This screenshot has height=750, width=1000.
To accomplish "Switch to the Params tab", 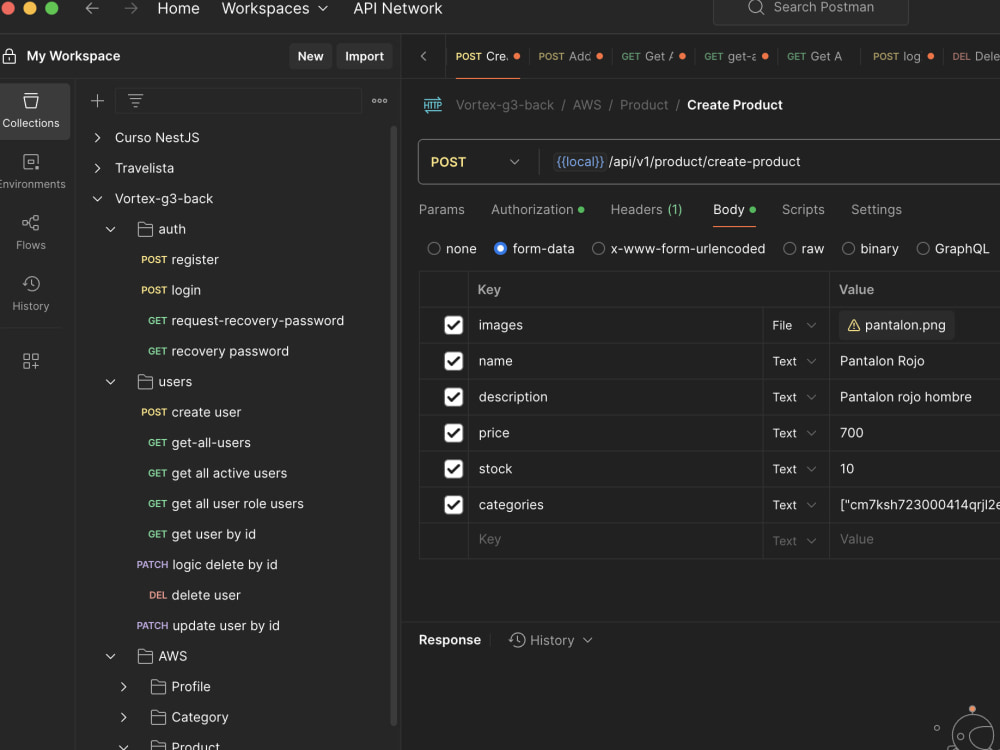I will 441,209.
